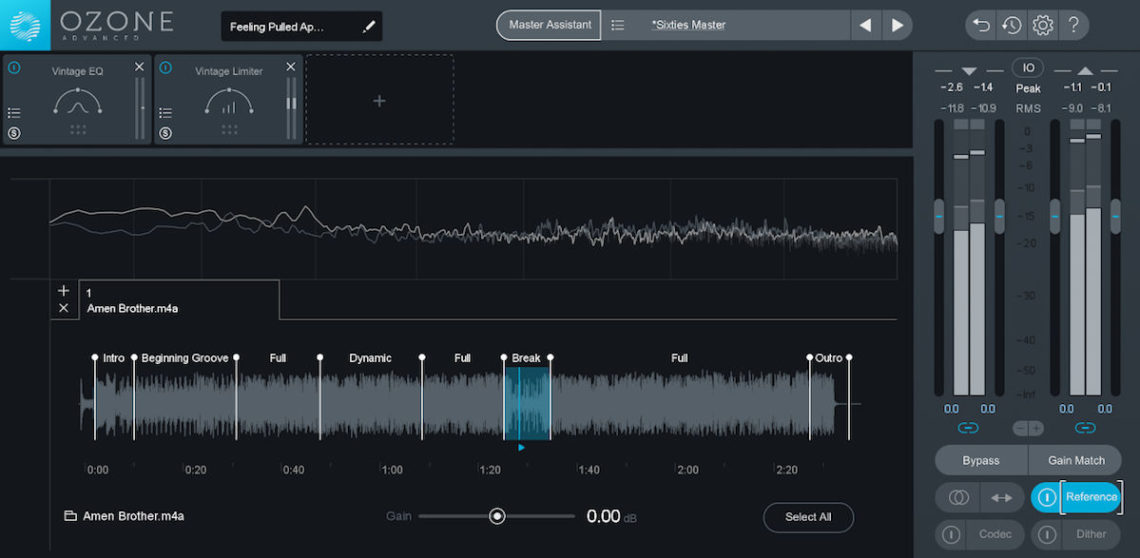Launch Master Assistant
The image size is (1140, 558).
click(548, 25)
